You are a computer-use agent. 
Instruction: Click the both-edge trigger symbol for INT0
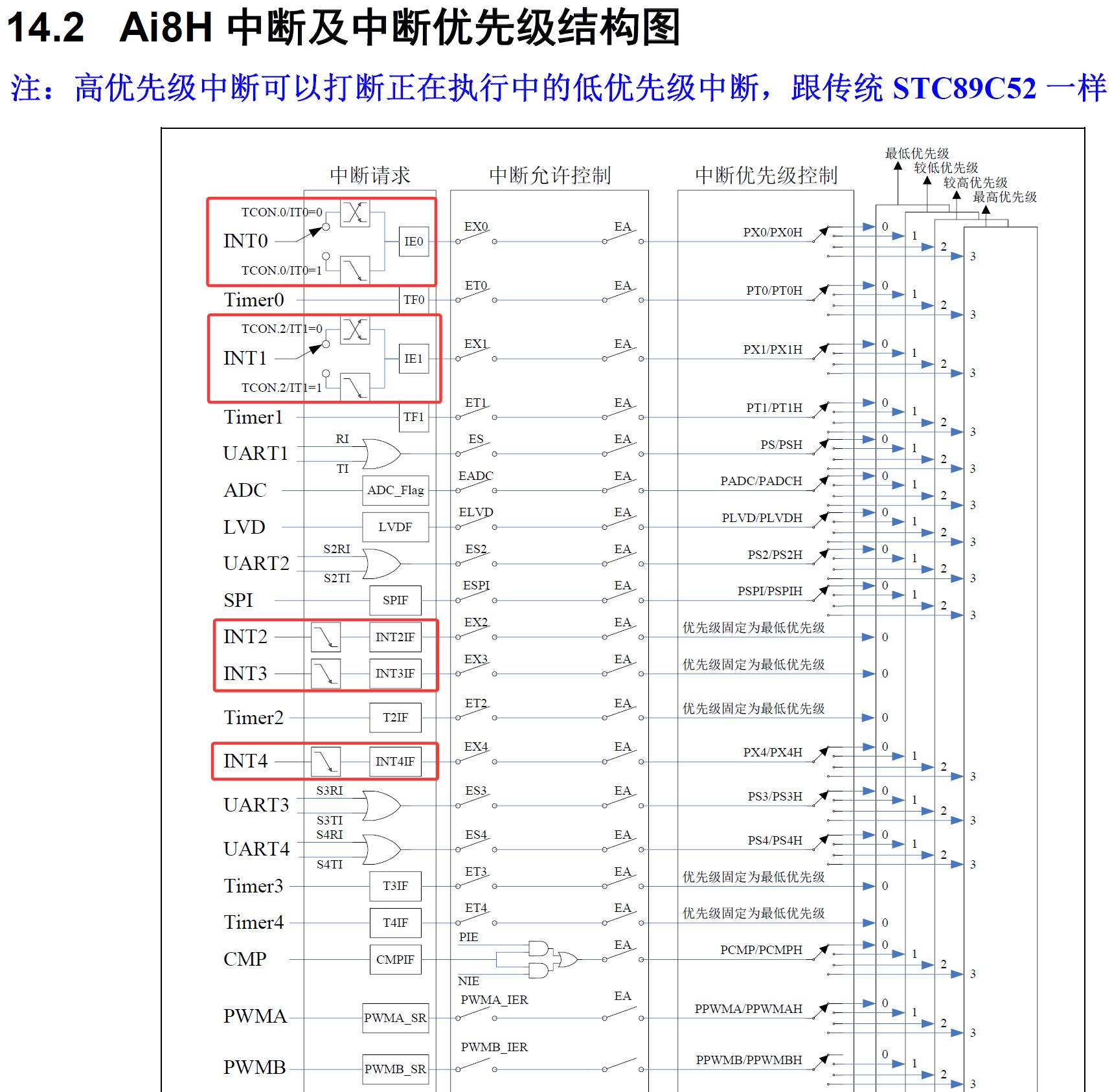coord(354,212)
